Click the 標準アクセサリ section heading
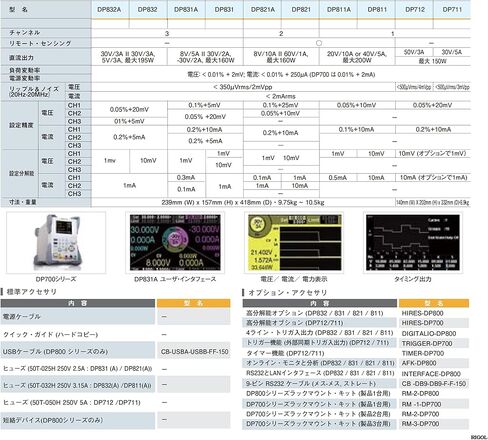 click(x=32, y=292)
